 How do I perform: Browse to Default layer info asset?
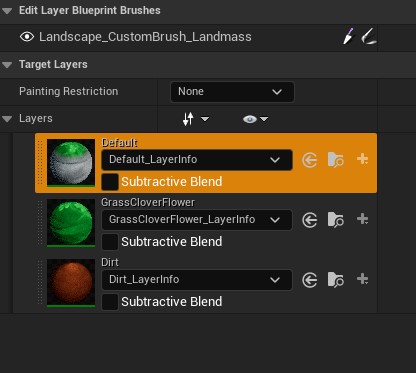336,160
